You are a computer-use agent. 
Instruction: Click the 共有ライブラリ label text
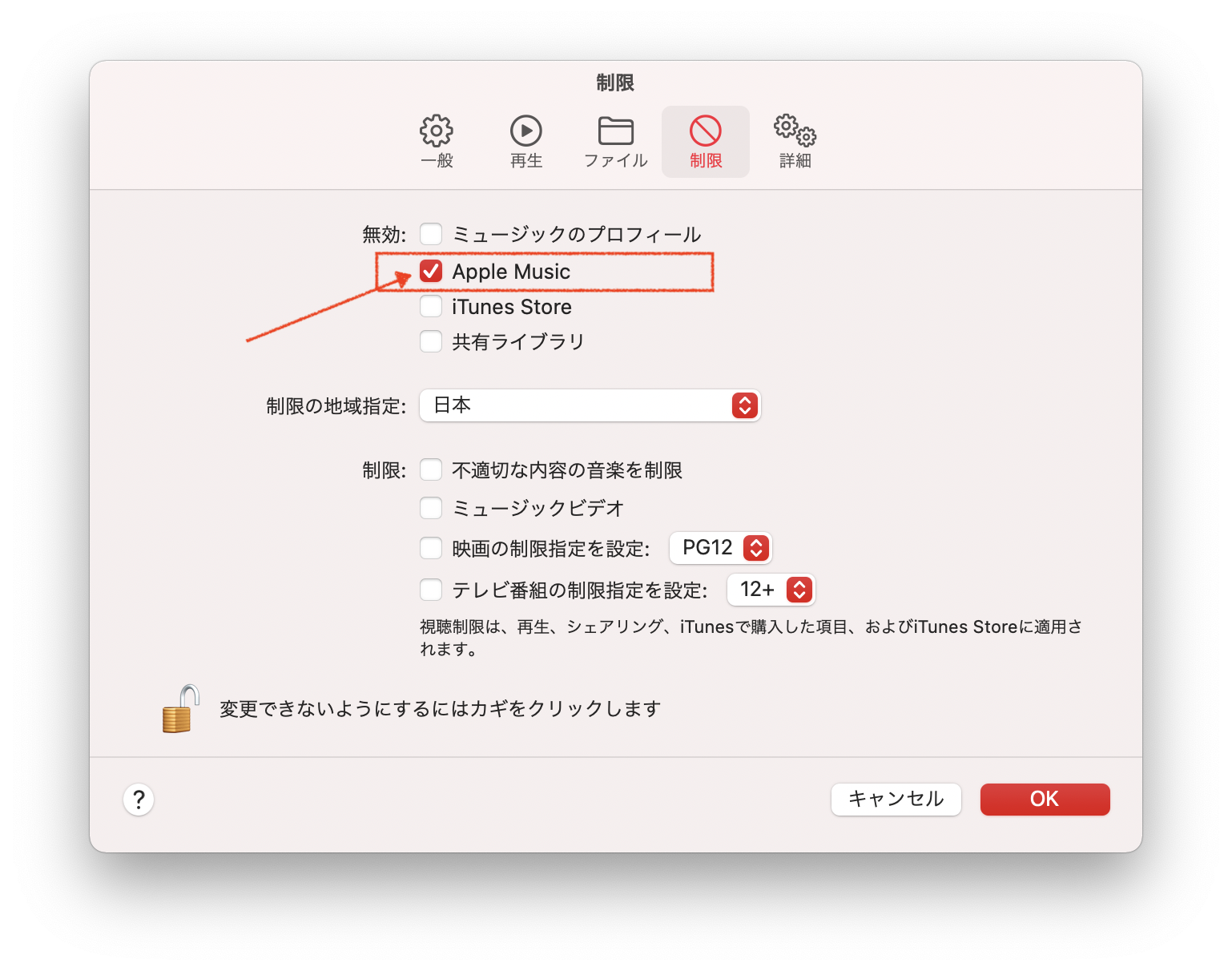point(518,342)
